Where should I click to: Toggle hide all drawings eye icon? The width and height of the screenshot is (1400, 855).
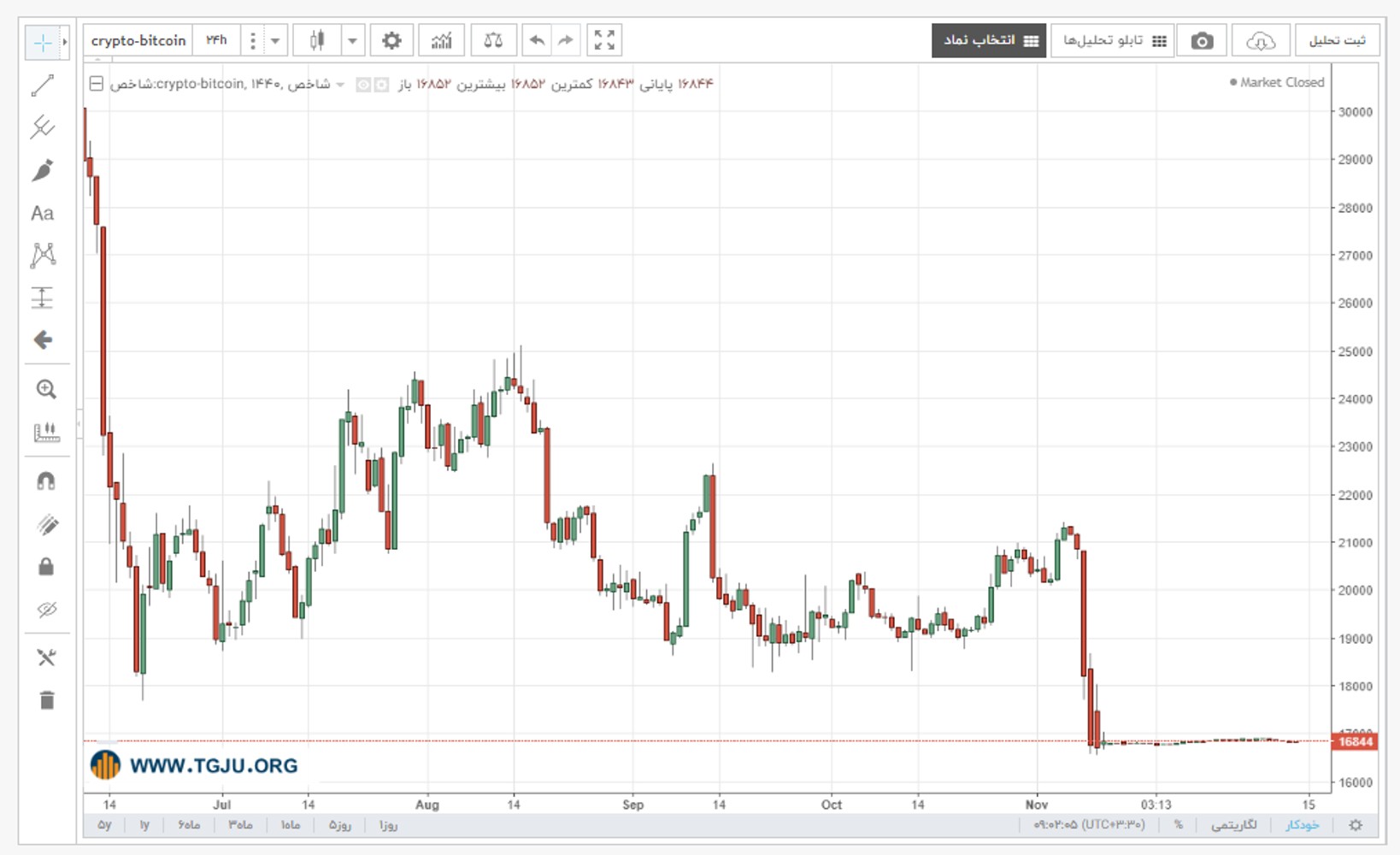coord(46,610)
